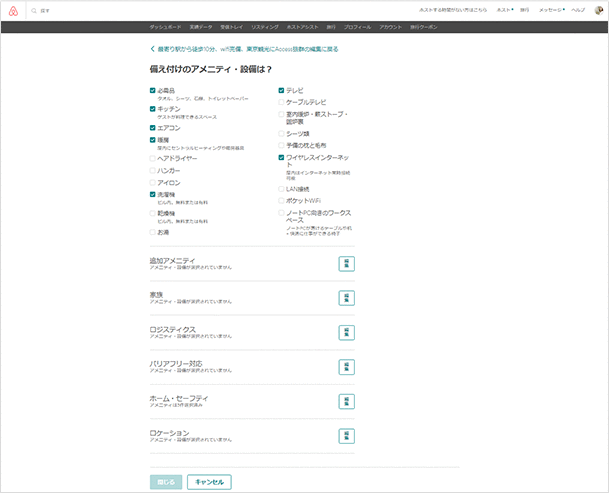The image size is (609, 493).
Task: Edit the 追加アメニティ section
Action: 346,264
